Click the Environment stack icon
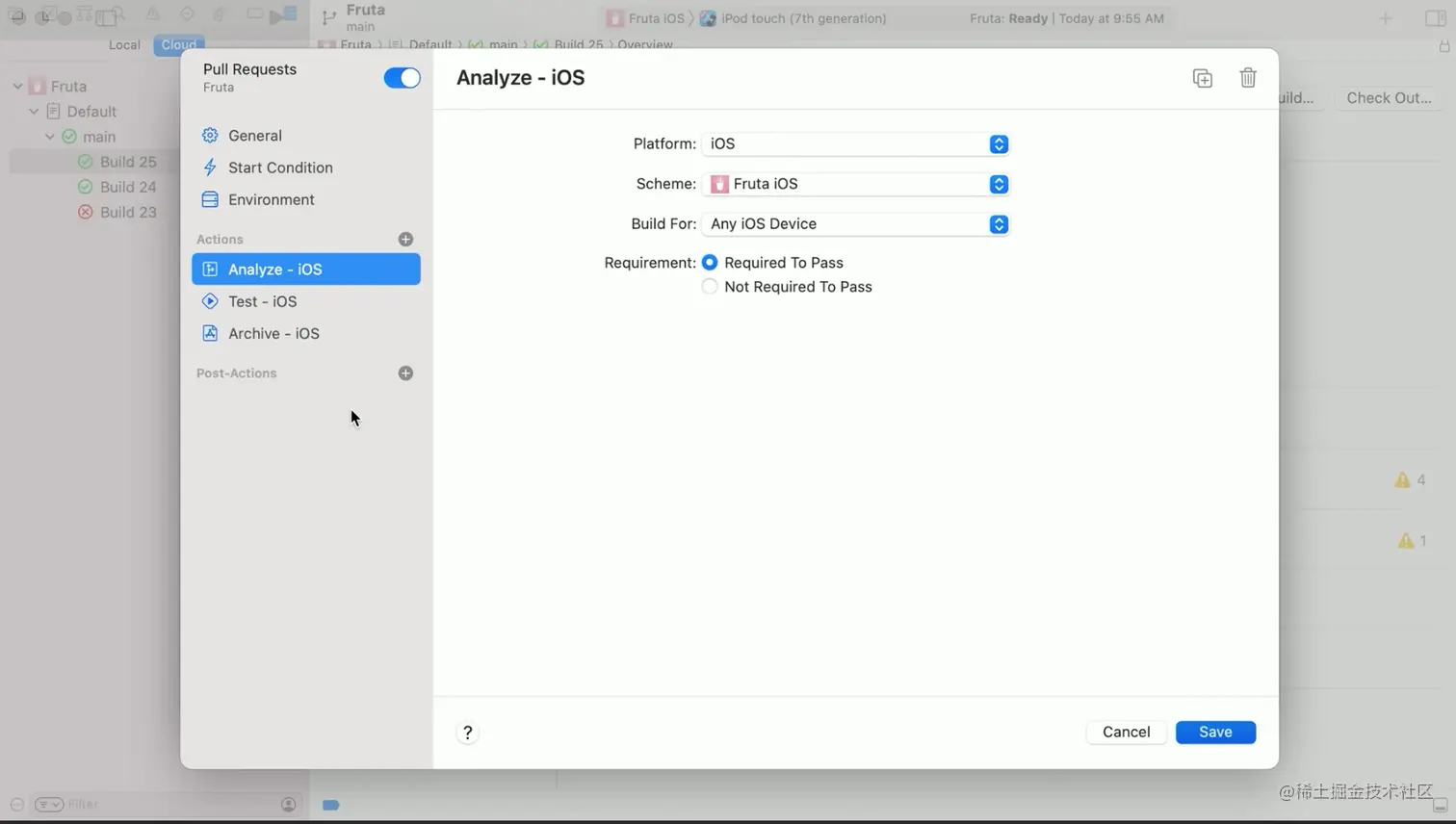Screen dimensions: 1456x824 click(x=210, y=199)
